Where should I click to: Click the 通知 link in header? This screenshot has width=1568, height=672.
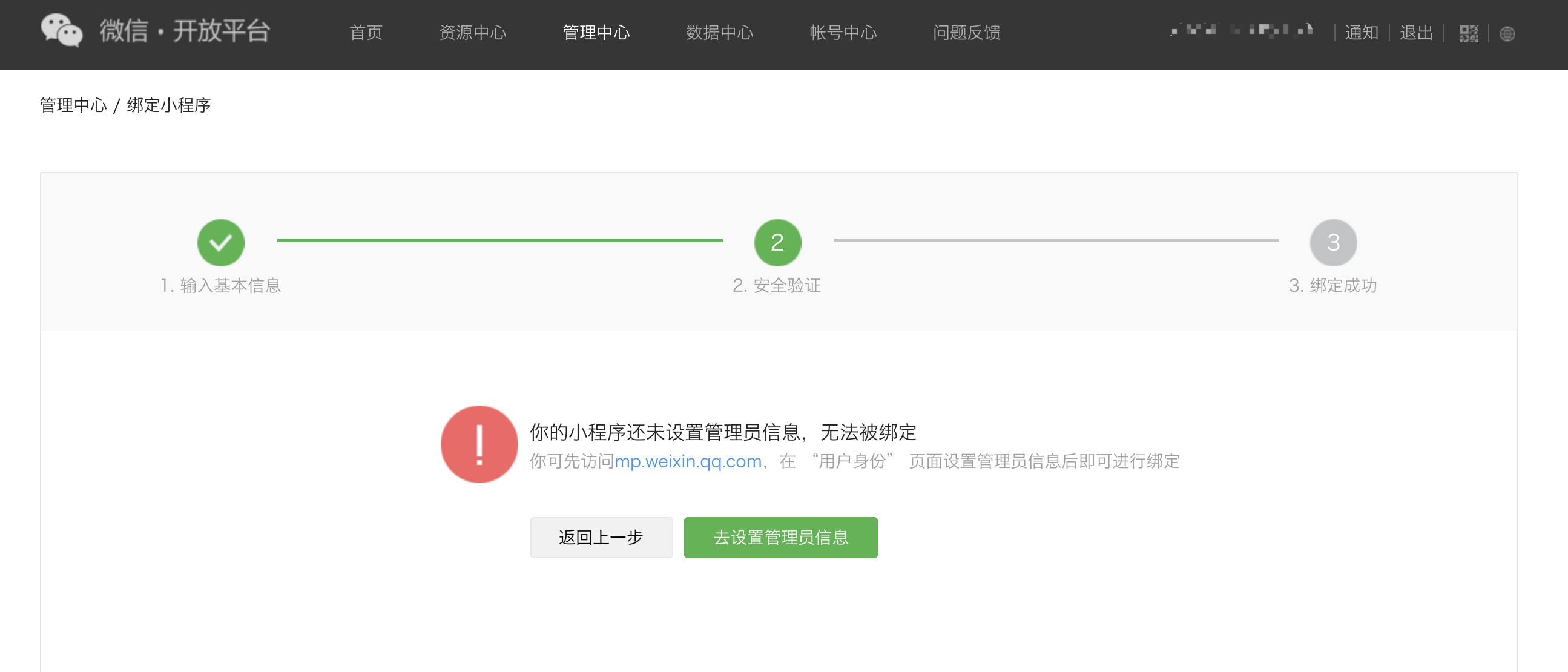tap(1361, 32)
